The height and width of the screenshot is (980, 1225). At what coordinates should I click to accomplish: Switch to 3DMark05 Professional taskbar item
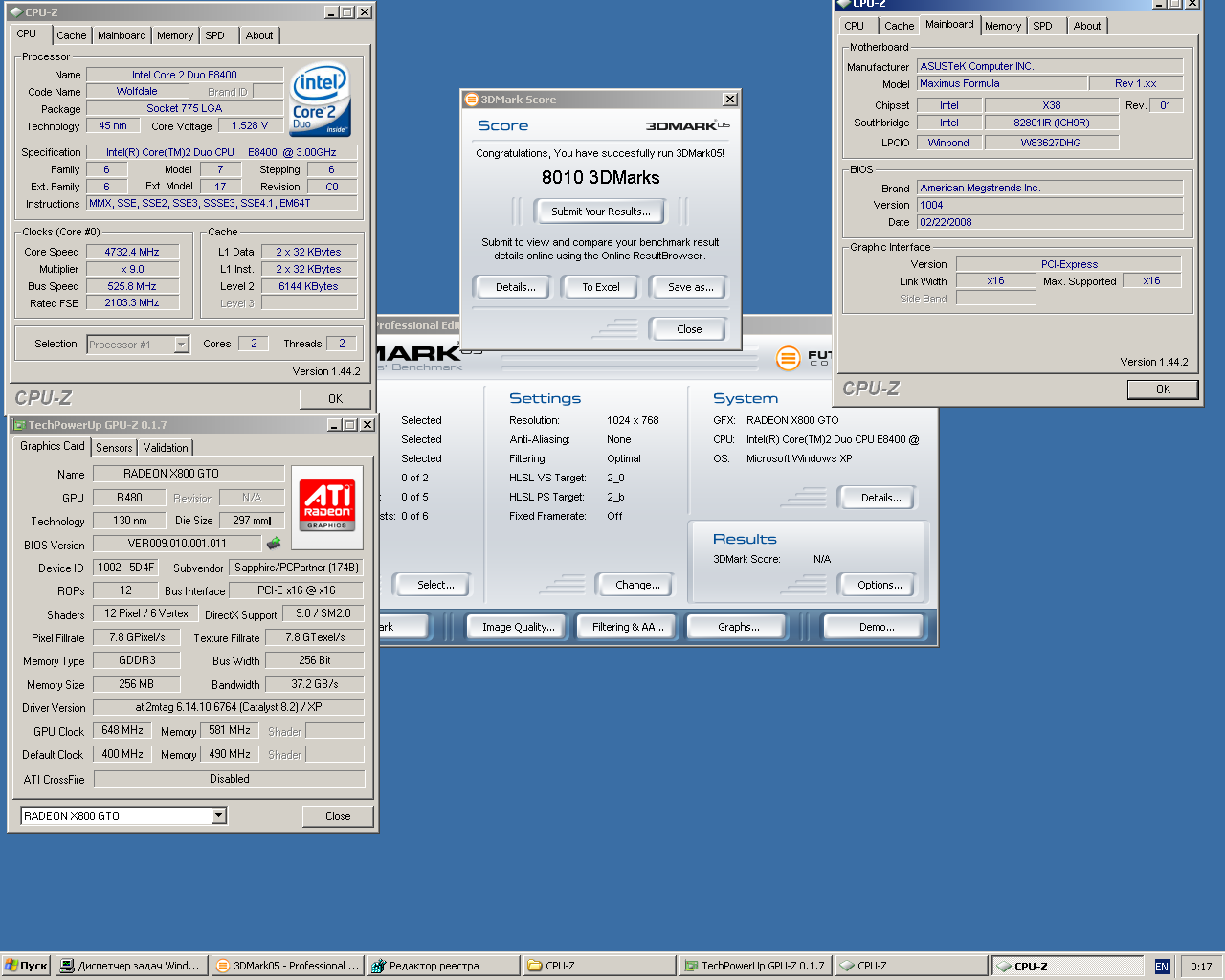coord(287,966)
